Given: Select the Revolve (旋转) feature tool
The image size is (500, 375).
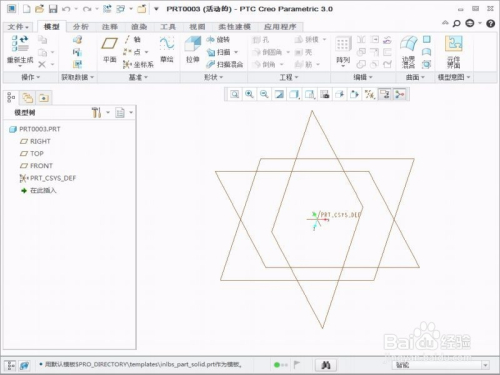Looking at the screenshot, I should point(218,40).
